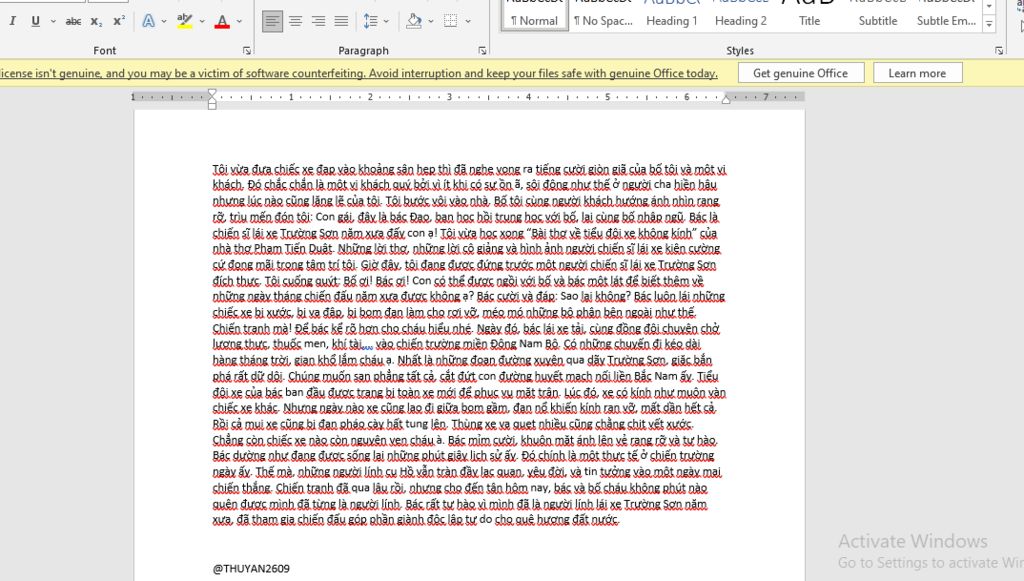Viewport: 1024px width, 581px height.
Task: Open Text Effects and Typography
Action: point(149,21)
